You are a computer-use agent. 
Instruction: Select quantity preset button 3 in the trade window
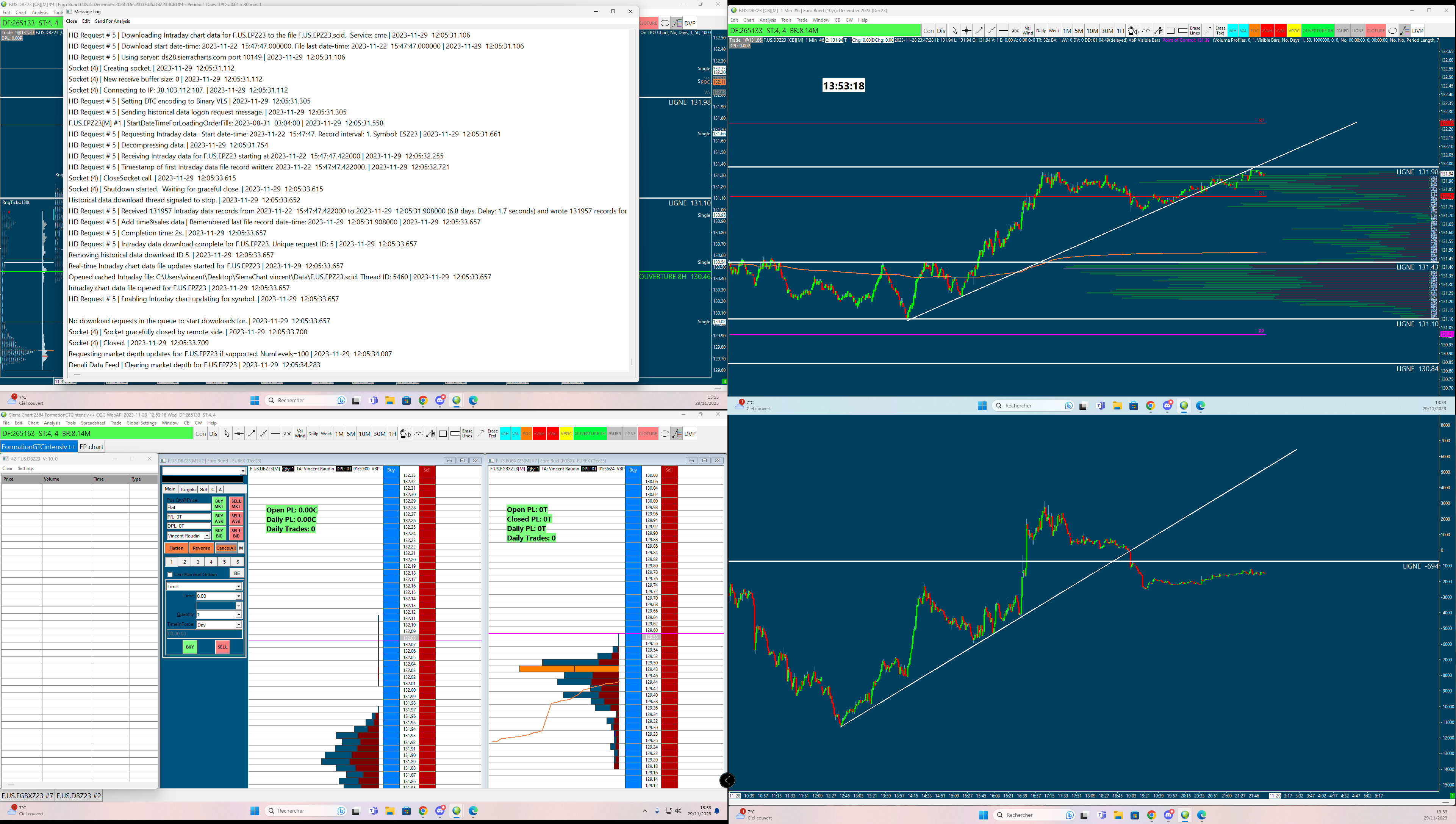pos(198,562)
